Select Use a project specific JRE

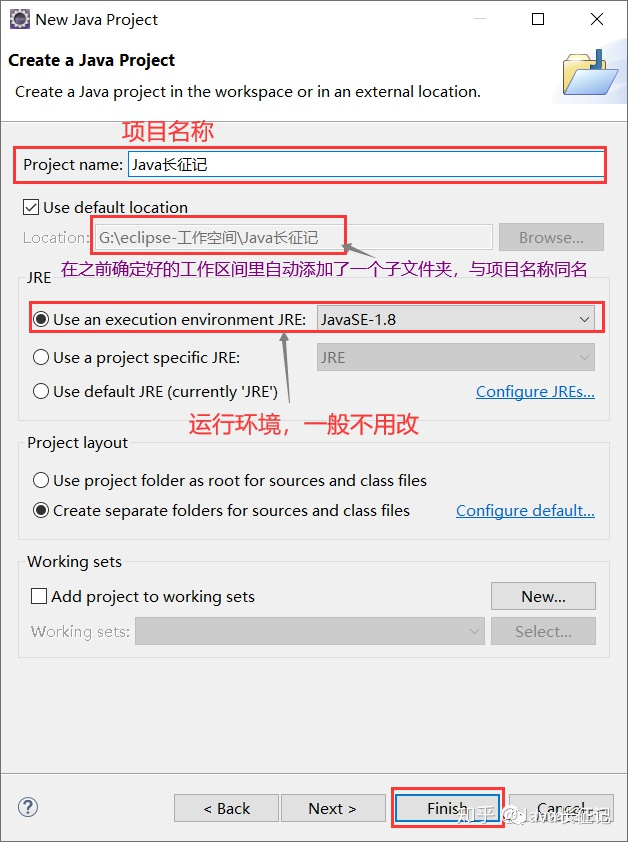coord(41,357)
